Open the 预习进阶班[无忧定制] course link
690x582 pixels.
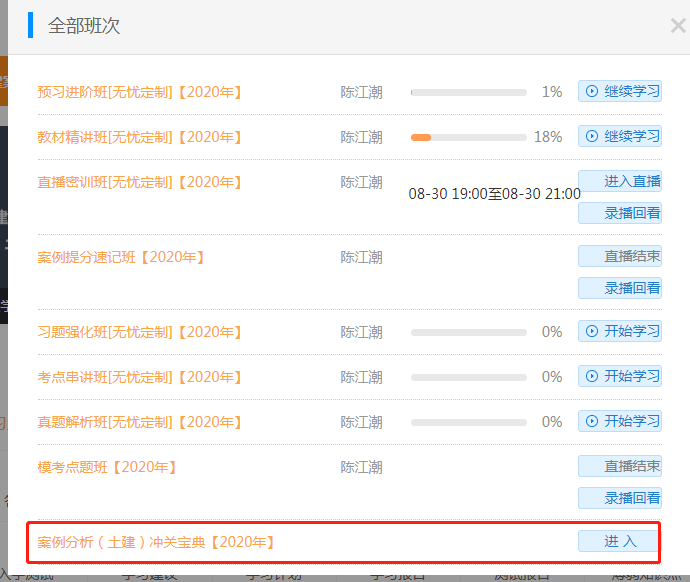140,92
